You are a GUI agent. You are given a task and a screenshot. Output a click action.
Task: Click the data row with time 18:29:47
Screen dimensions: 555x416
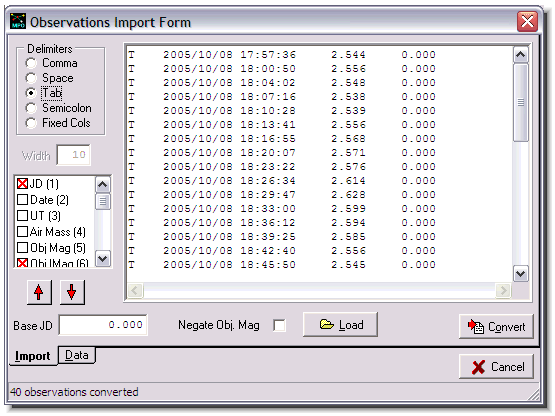282,195
